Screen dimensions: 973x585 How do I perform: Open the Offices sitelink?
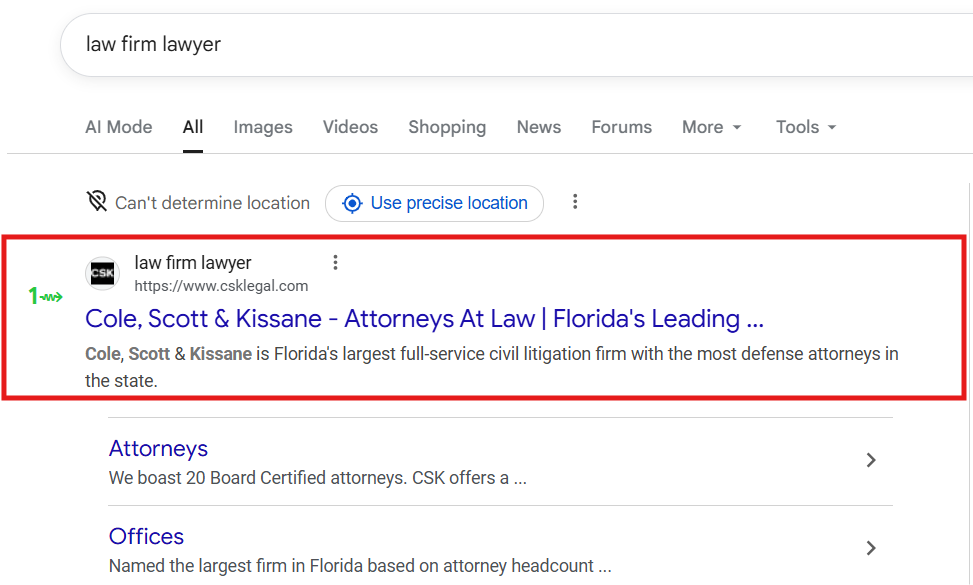click(x=146, y=537)
